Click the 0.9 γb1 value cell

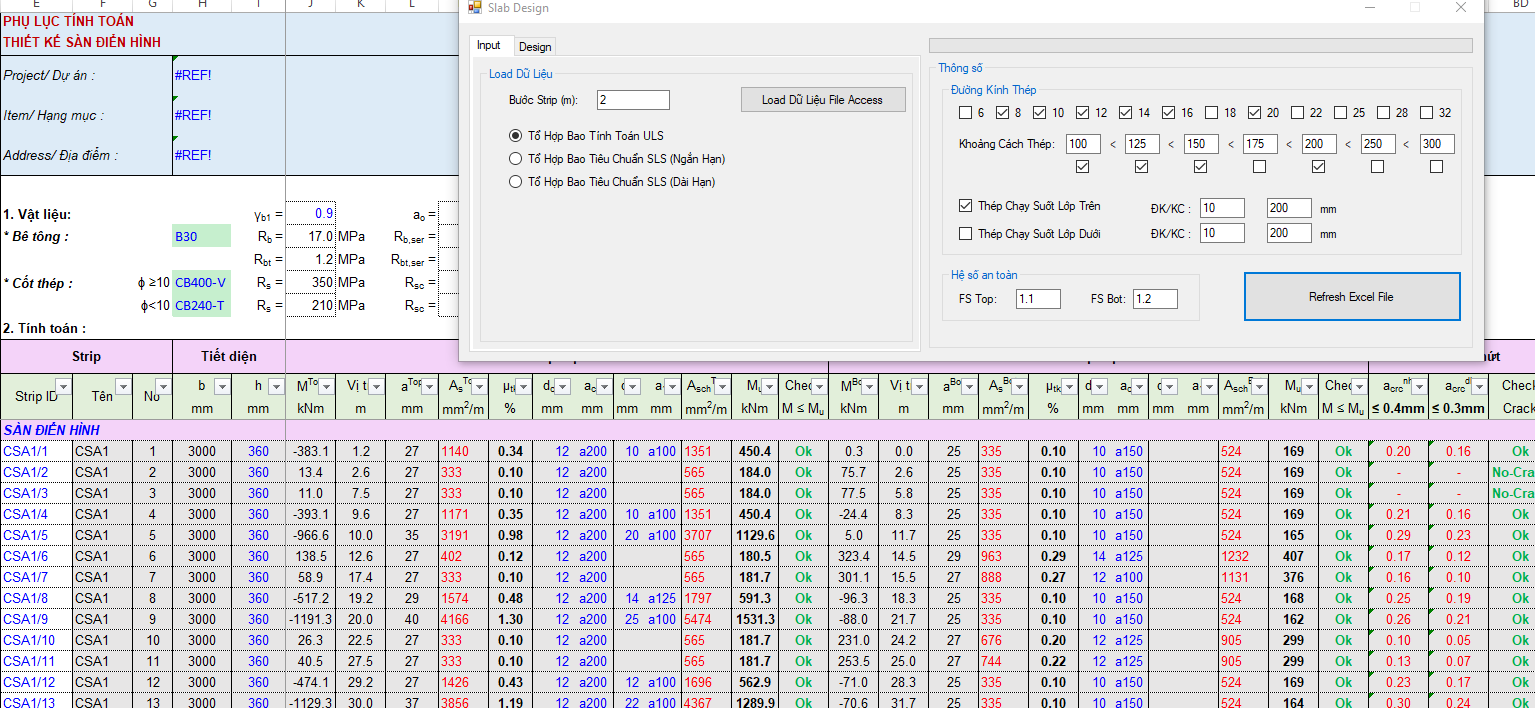coord(311,214)
